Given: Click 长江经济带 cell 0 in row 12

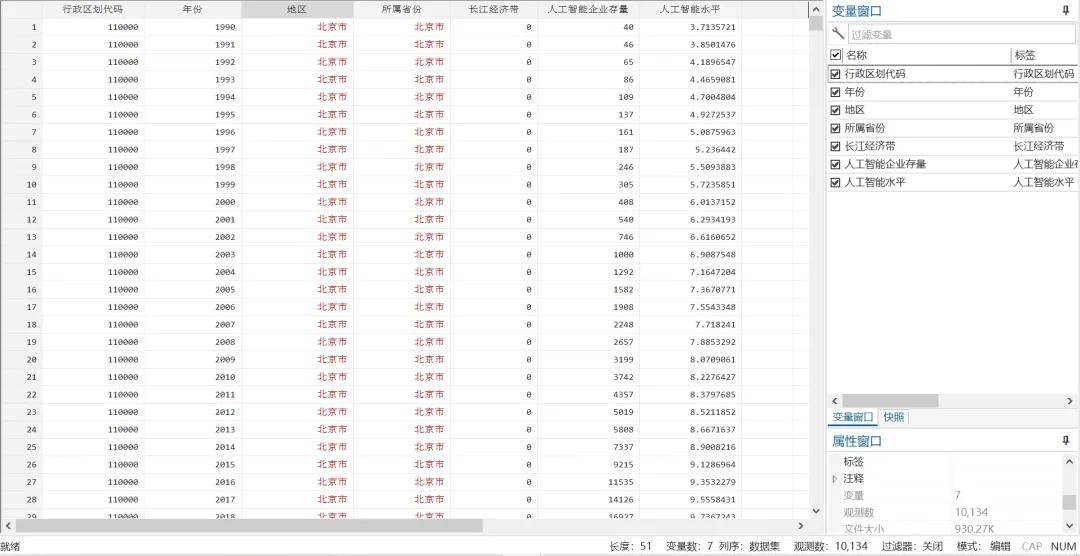Looking at the screenshot, I should click(493, 220).
